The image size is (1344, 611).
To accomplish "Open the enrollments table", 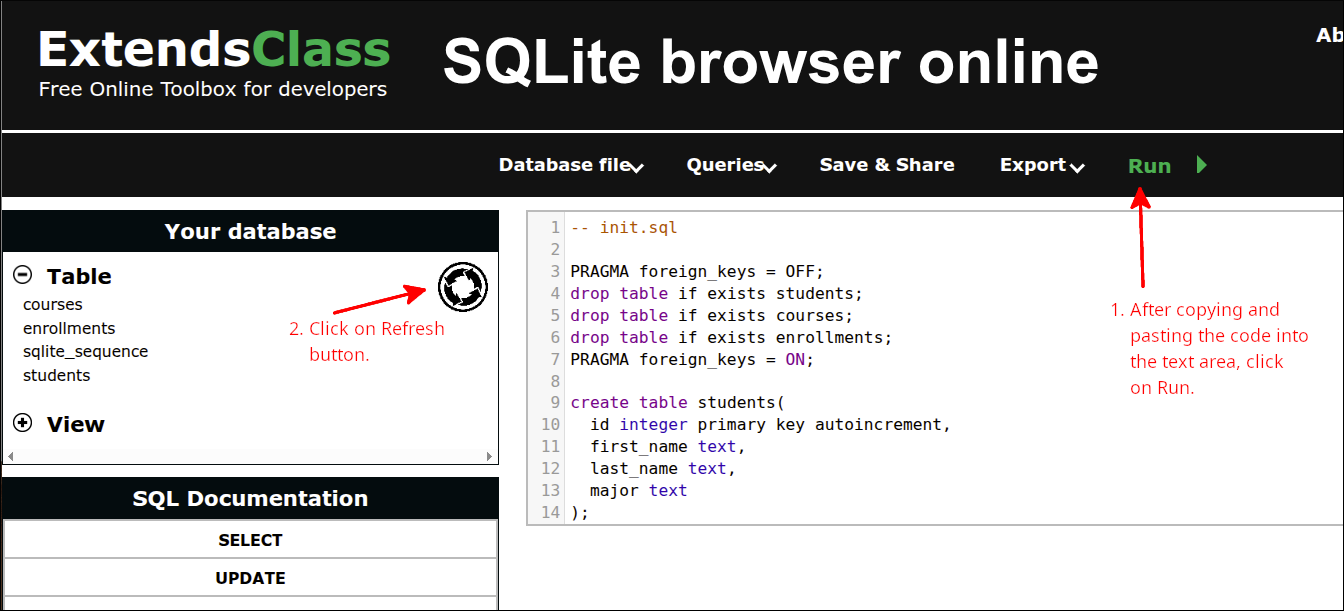I will (69, 327).
